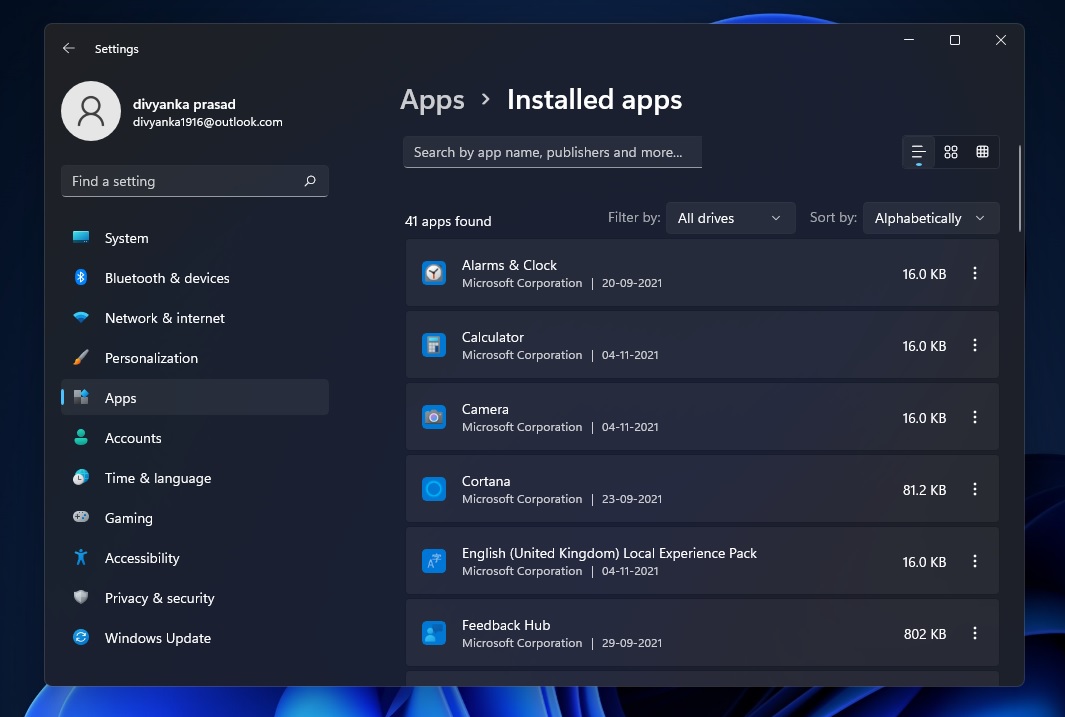Select the Camera app name
This screenshot has height=717, width=1065.
(x=485, y=409)
